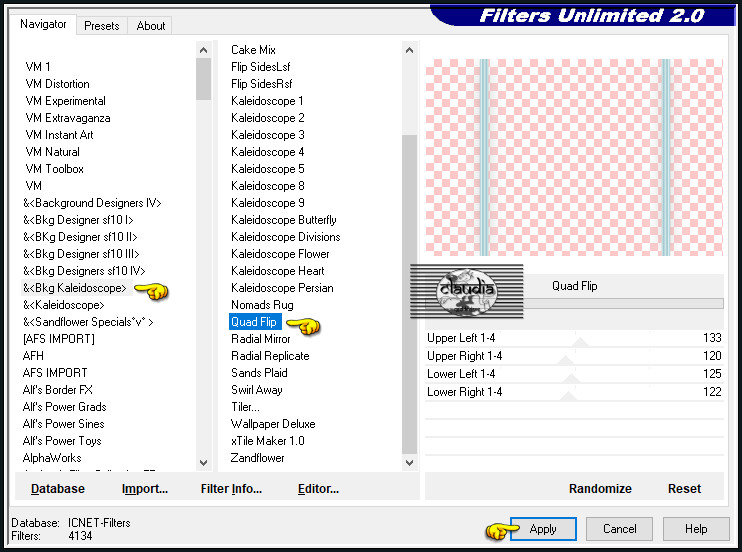Select Radial Replicate filter

[270, 356]
